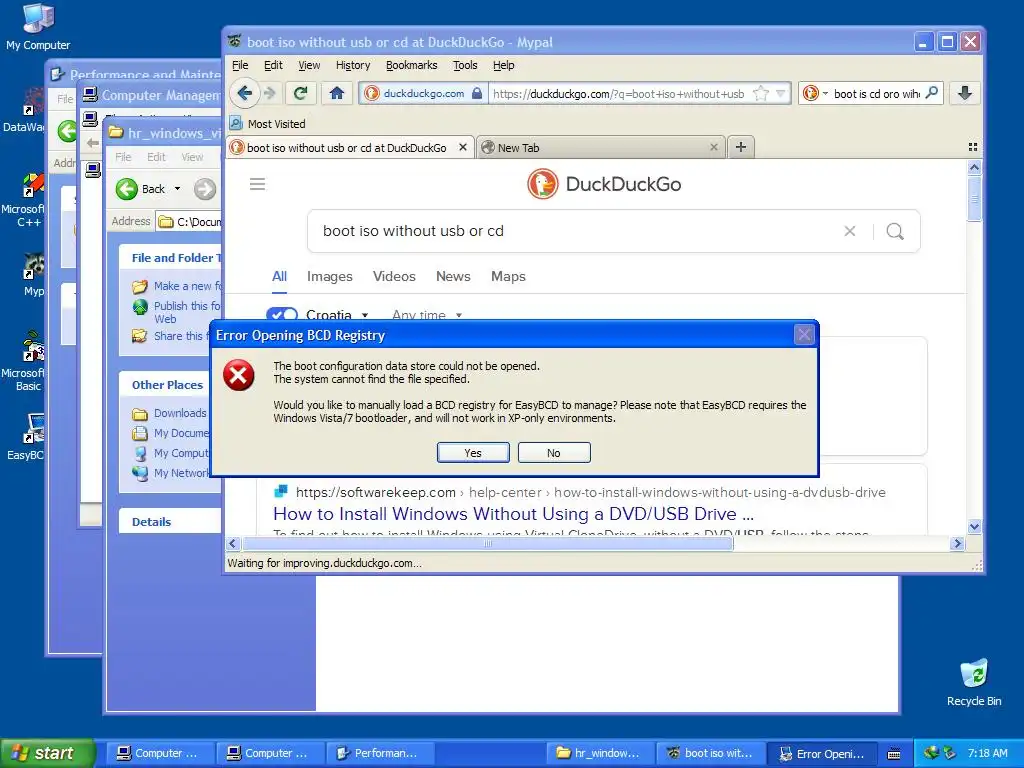Click the horizontal scrollbar thumb in browser
Screen dimensions: 1024x768
487,543
